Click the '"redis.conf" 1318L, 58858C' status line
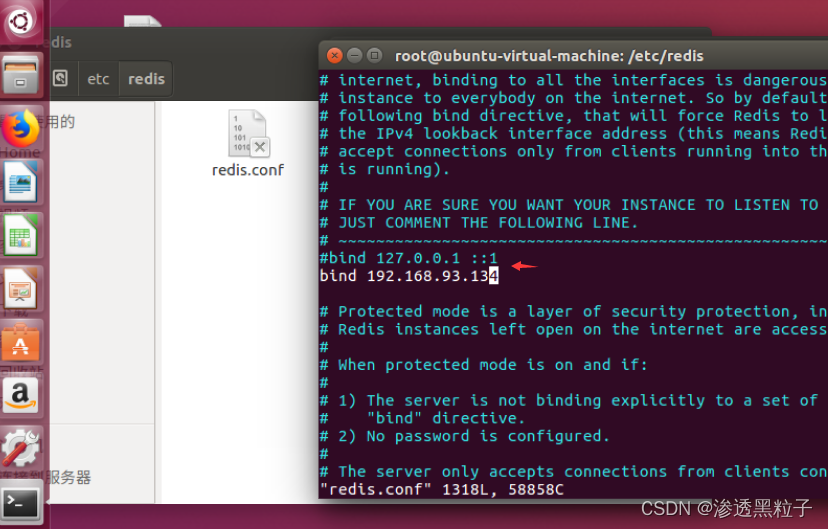The width and height of the screenshot is (828, 529). point(442,489)
